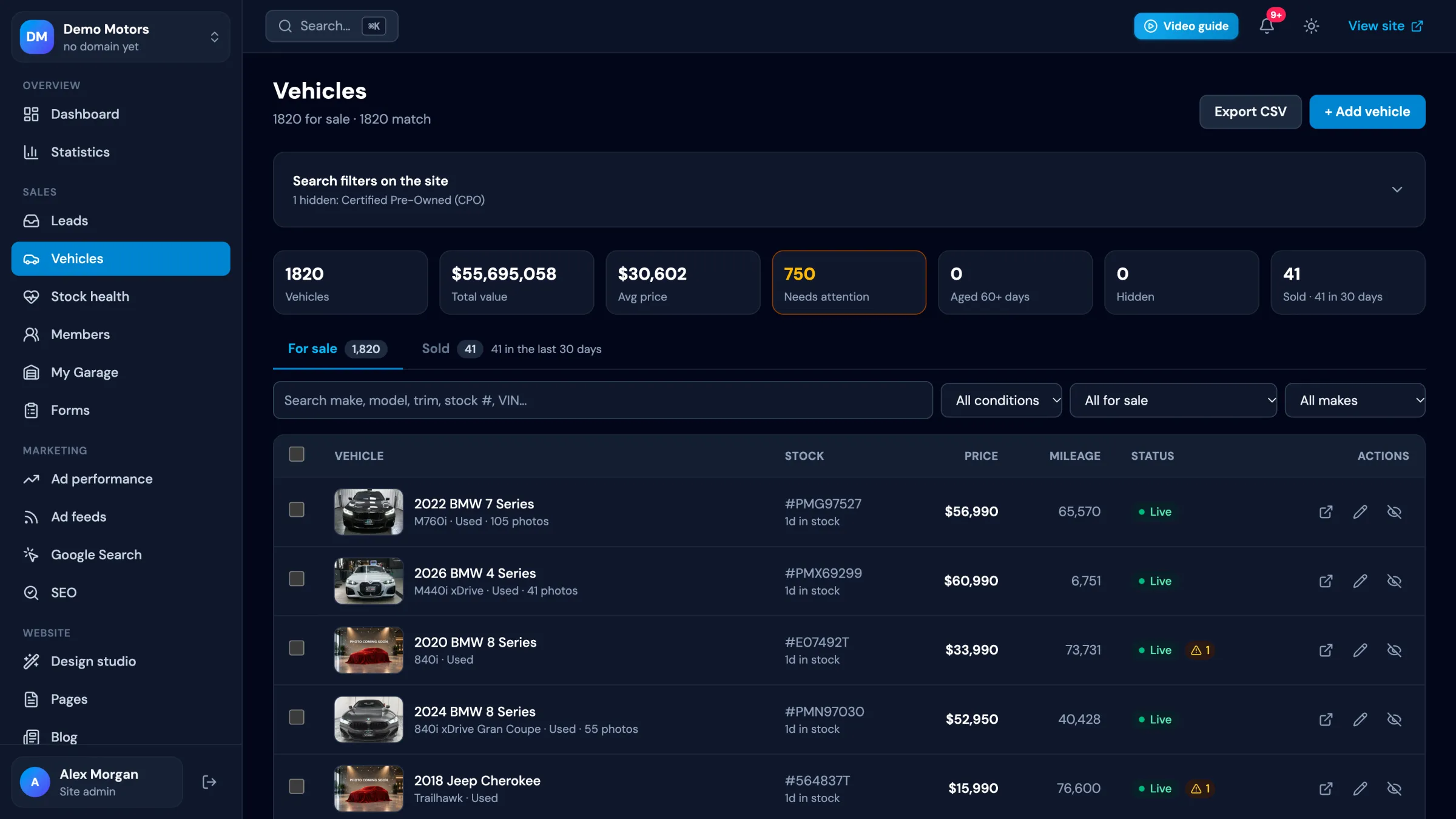The image size is (1456, 819).
Task: Click the log out icon beside Alex Morgan
Action: (209, 782)
